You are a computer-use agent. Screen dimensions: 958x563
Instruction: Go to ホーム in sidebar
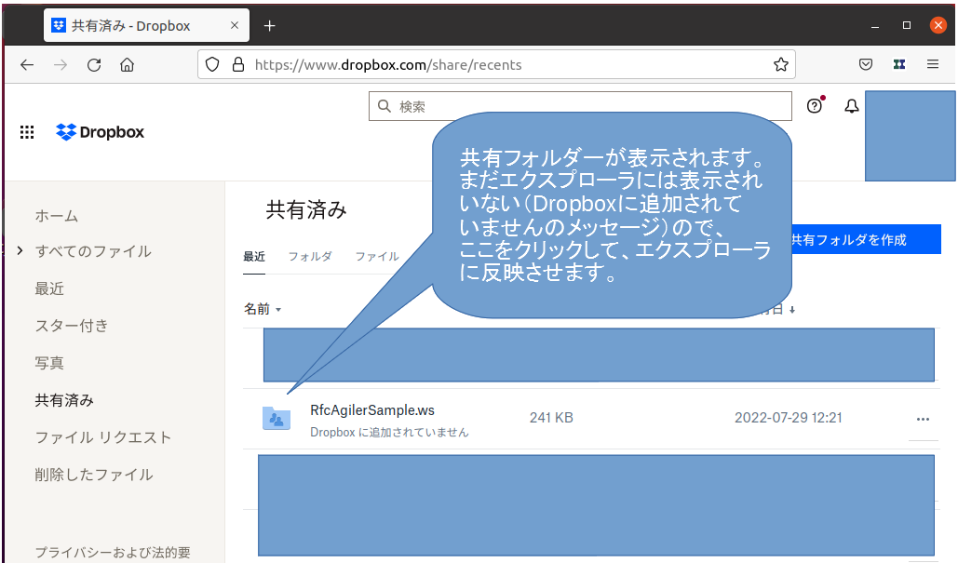coord(57,216)
